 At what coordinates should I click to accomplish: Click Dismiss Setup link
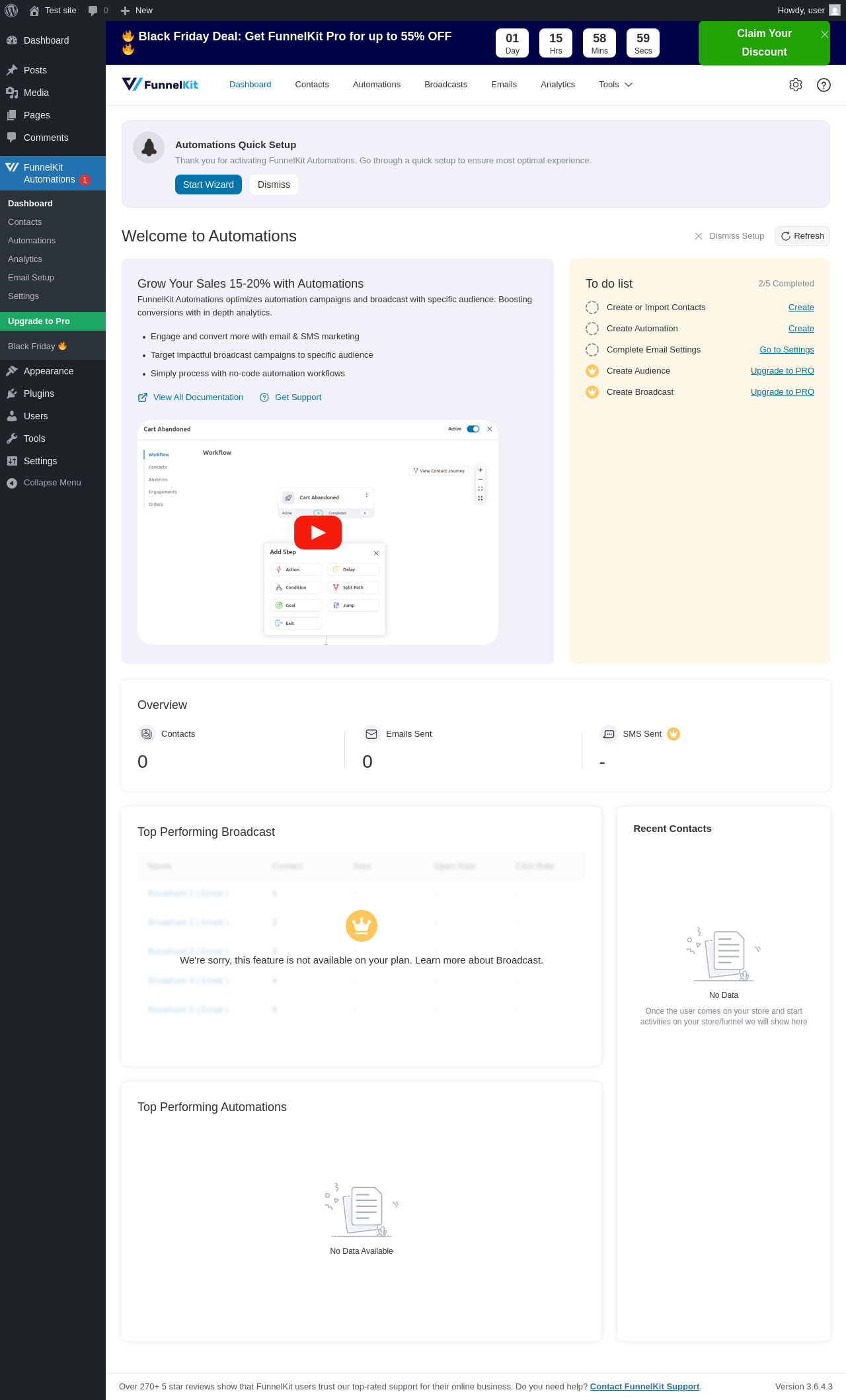click(729, 236)
